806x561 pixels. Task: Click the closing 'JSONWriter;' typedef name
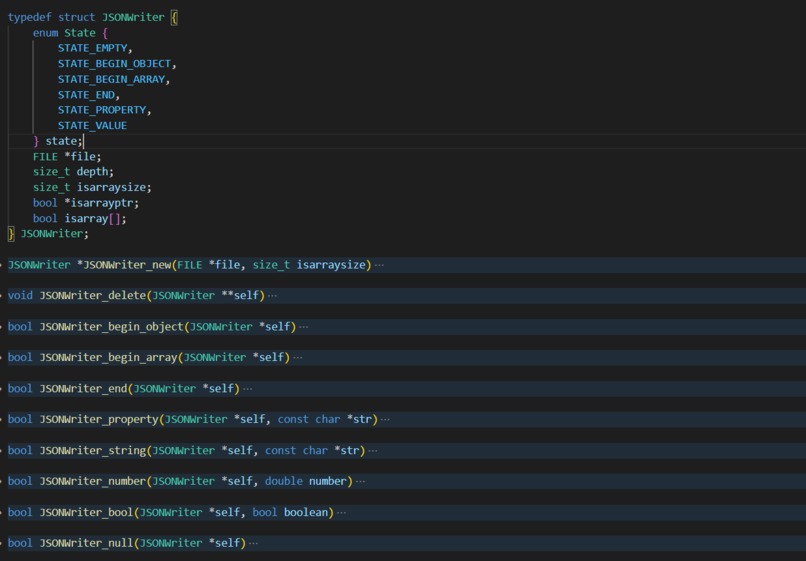click(x=54, y=234)
